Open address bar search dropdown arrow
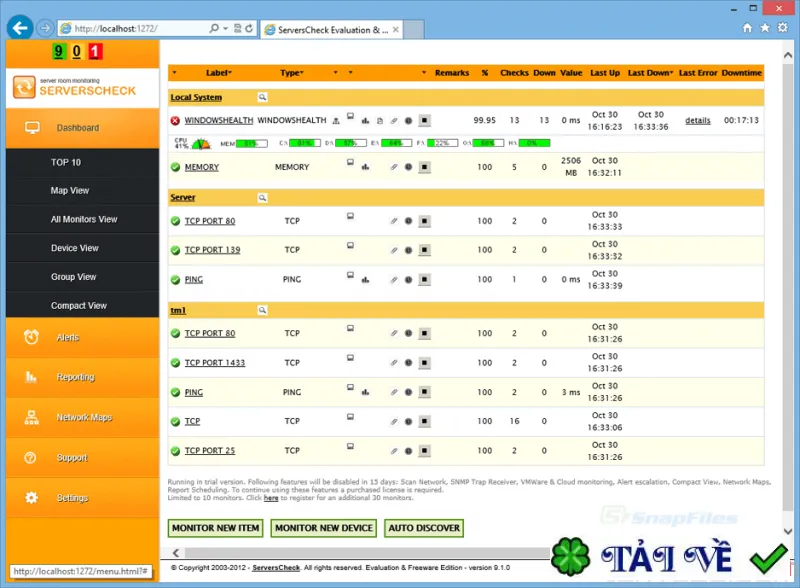800x588 pixels. tap(226, 29)
